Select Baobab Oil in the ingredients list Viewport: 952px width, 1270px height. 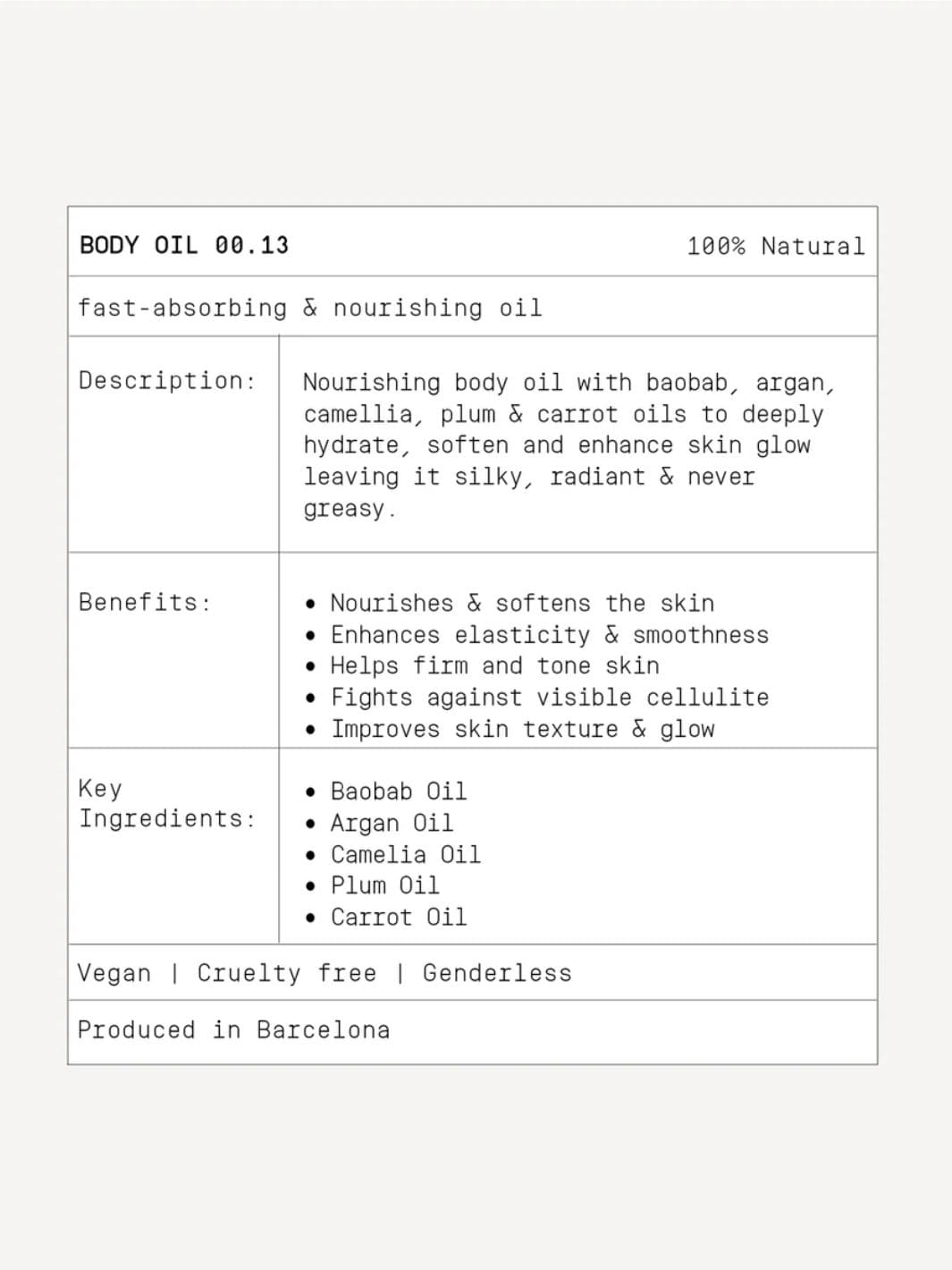tap(398, 792)
